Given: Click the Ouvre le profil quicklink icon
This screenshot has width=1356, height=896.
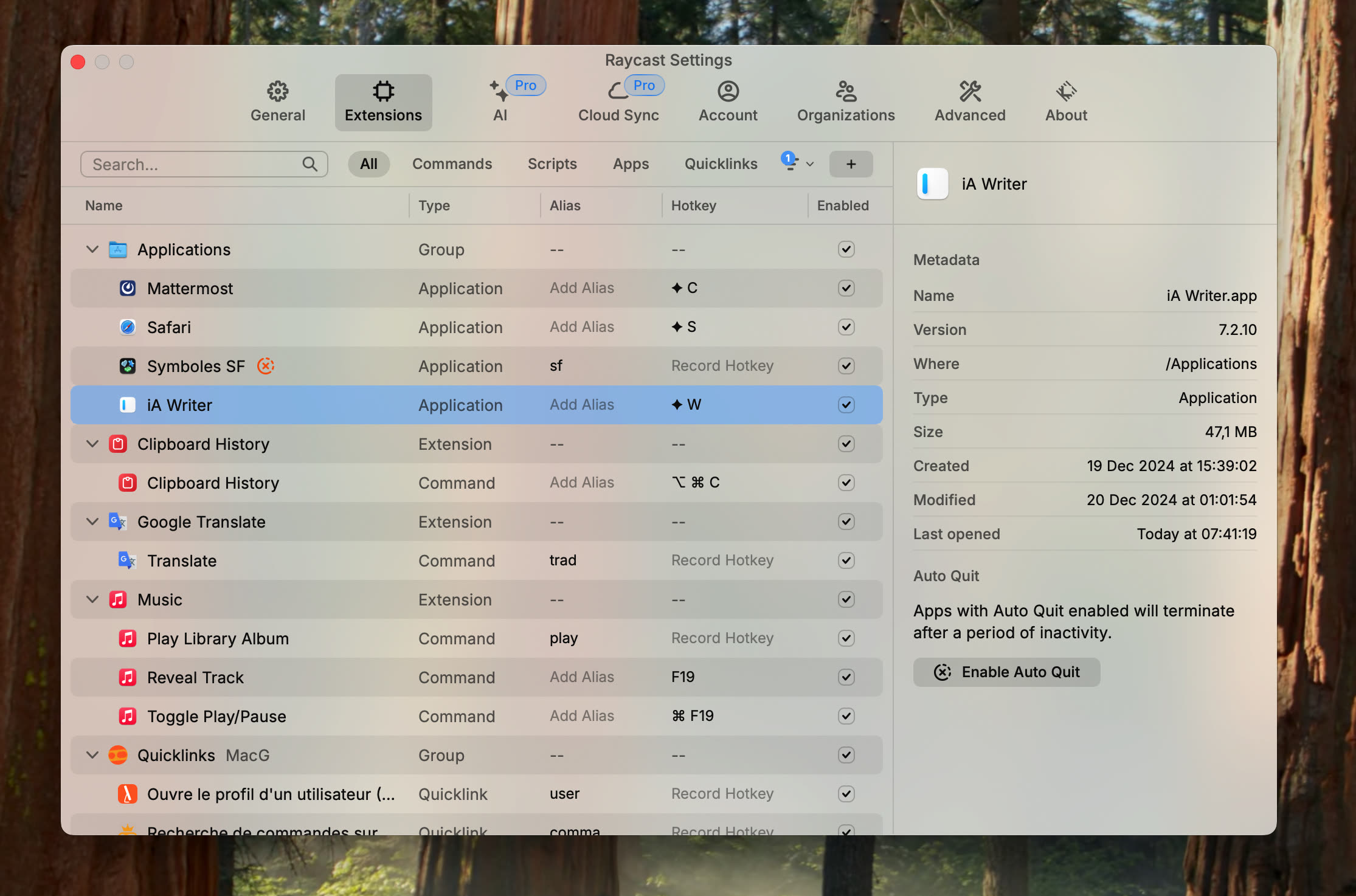Looking at the screenshot, I should (x=127, y=794).
